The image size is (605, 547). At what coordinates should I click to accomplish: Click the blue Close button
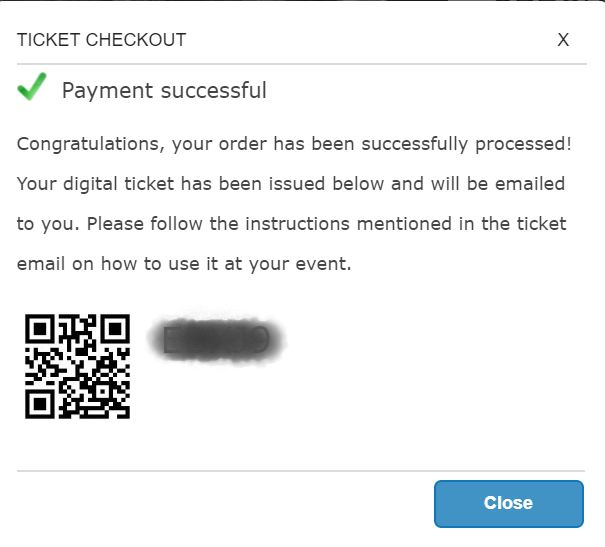pos(509,503)
